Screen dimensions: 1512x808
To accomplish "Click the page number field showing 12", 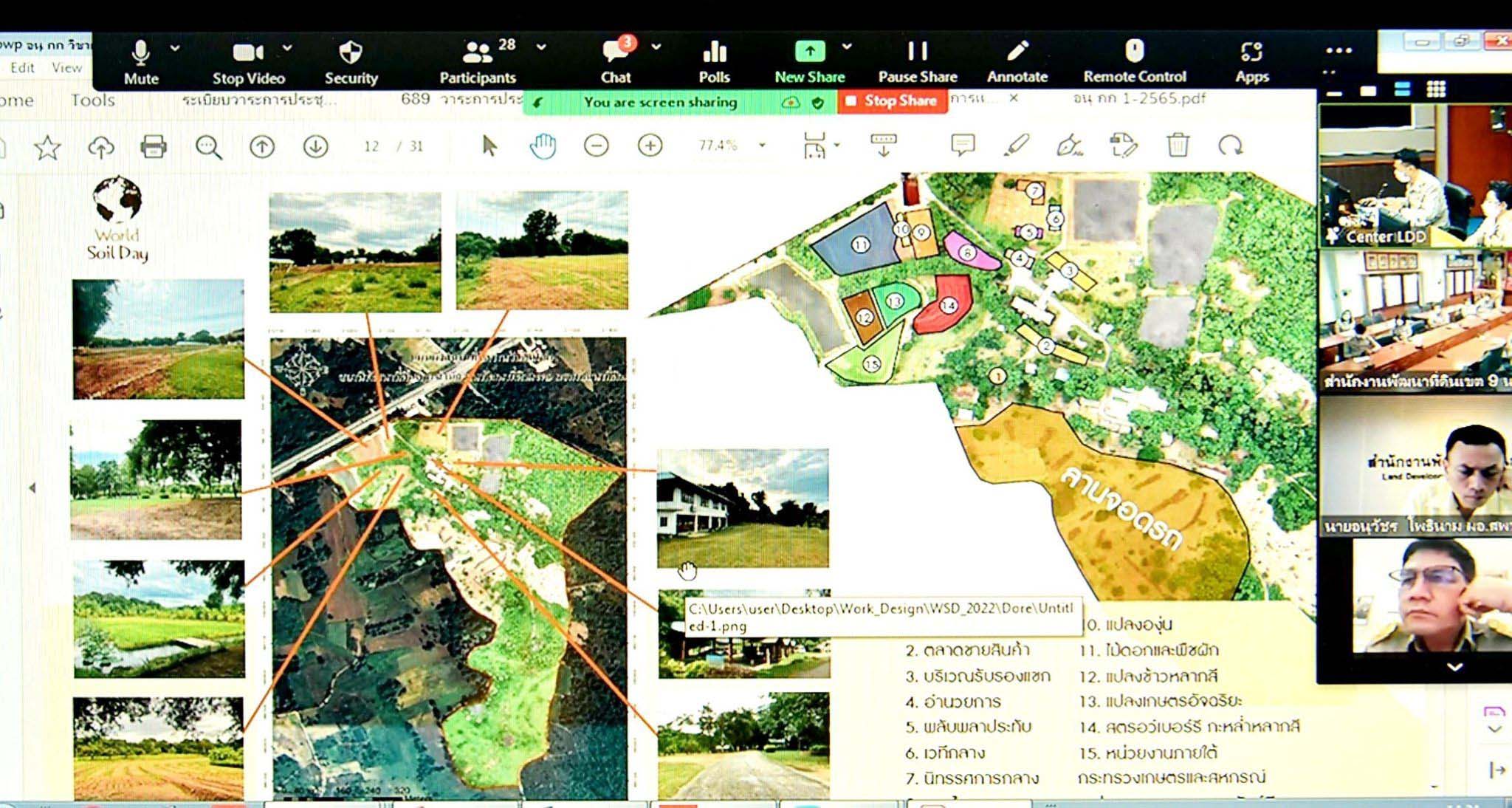I will point(371,146).
